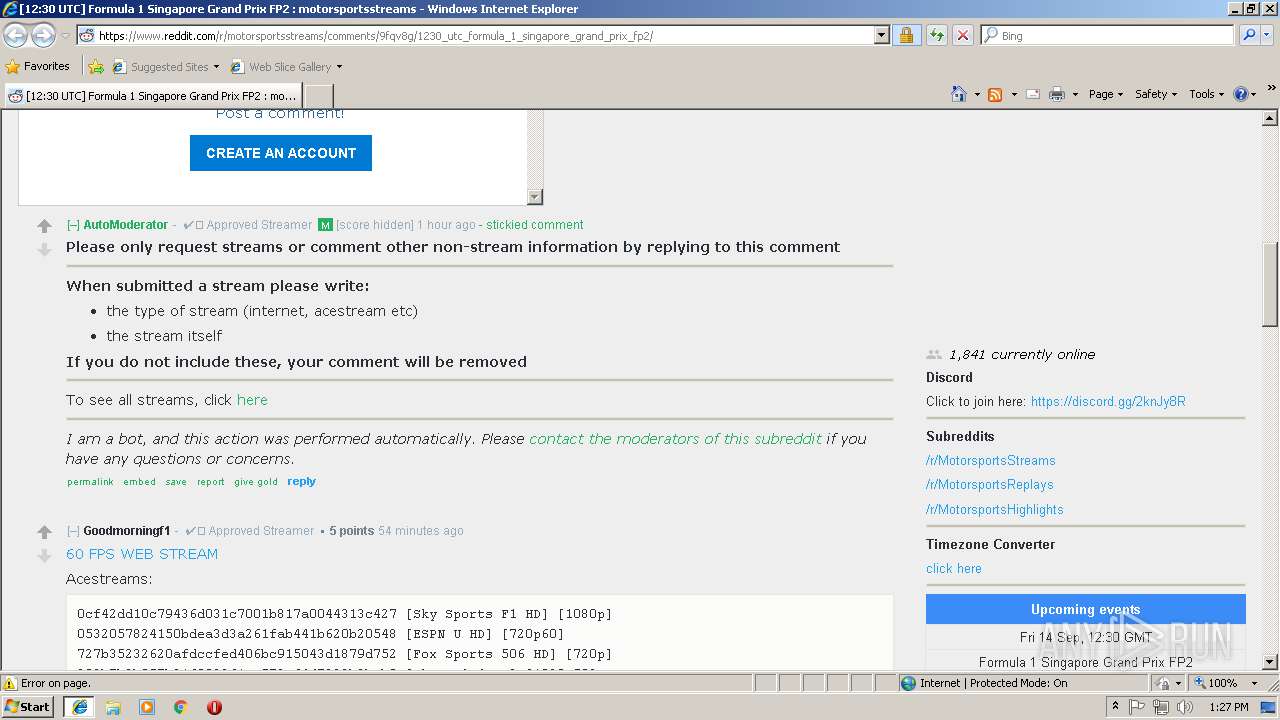Open the Discord invite link

click(1108, 402)
